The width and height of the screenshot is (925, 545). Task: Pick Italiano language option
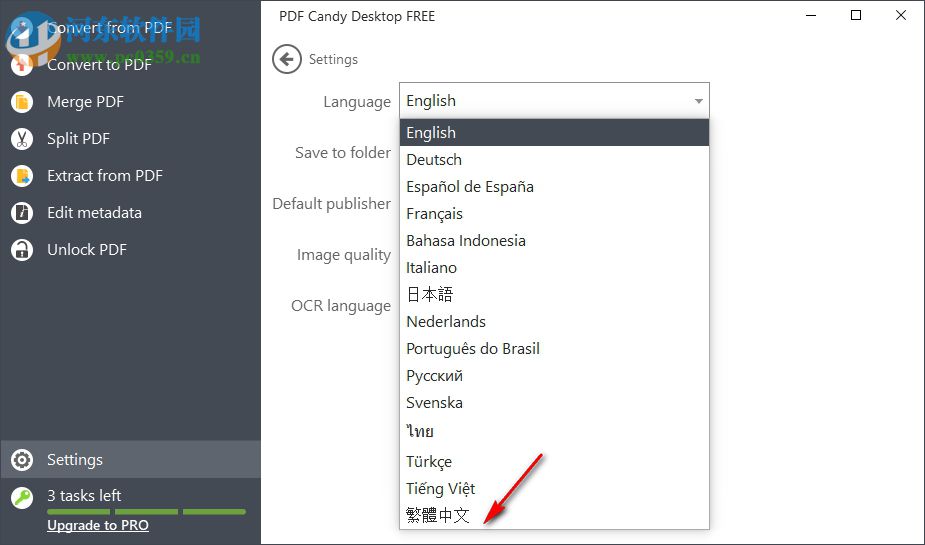[x=555, y=268]
